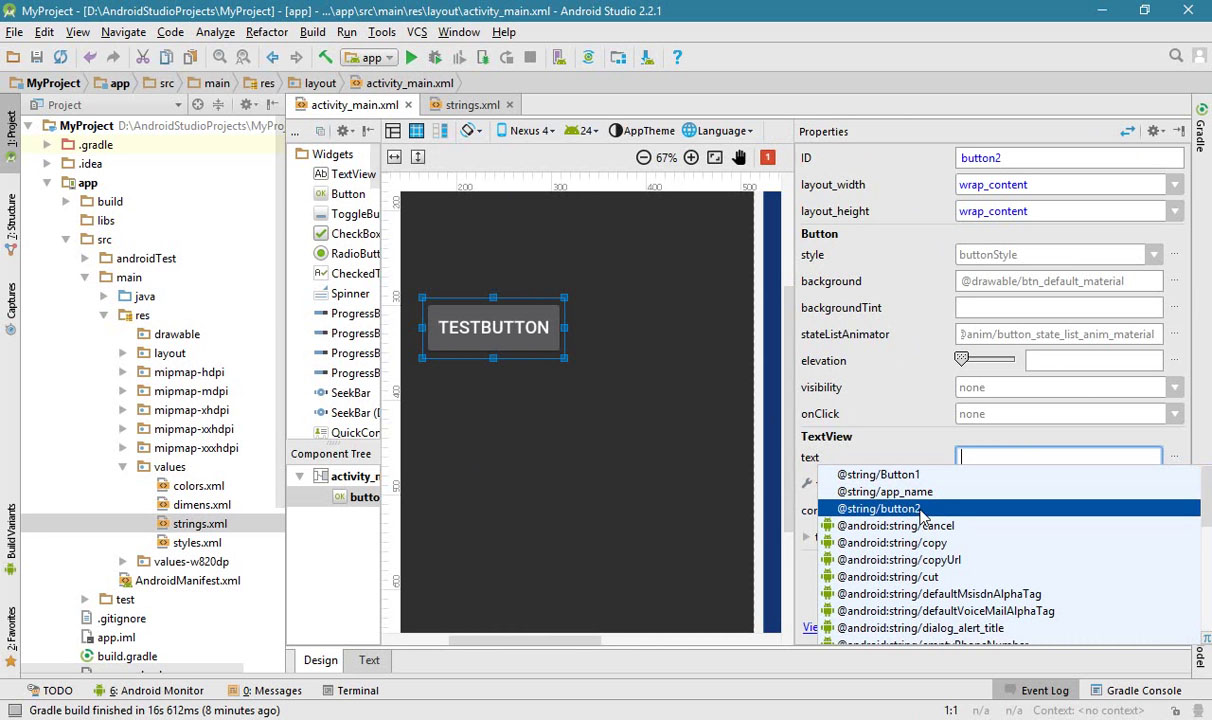Image resolution: width=1212 pixels, height=720 pixels.
Task: Show Design and Blueprint side by side
Action: coord(440,131)
